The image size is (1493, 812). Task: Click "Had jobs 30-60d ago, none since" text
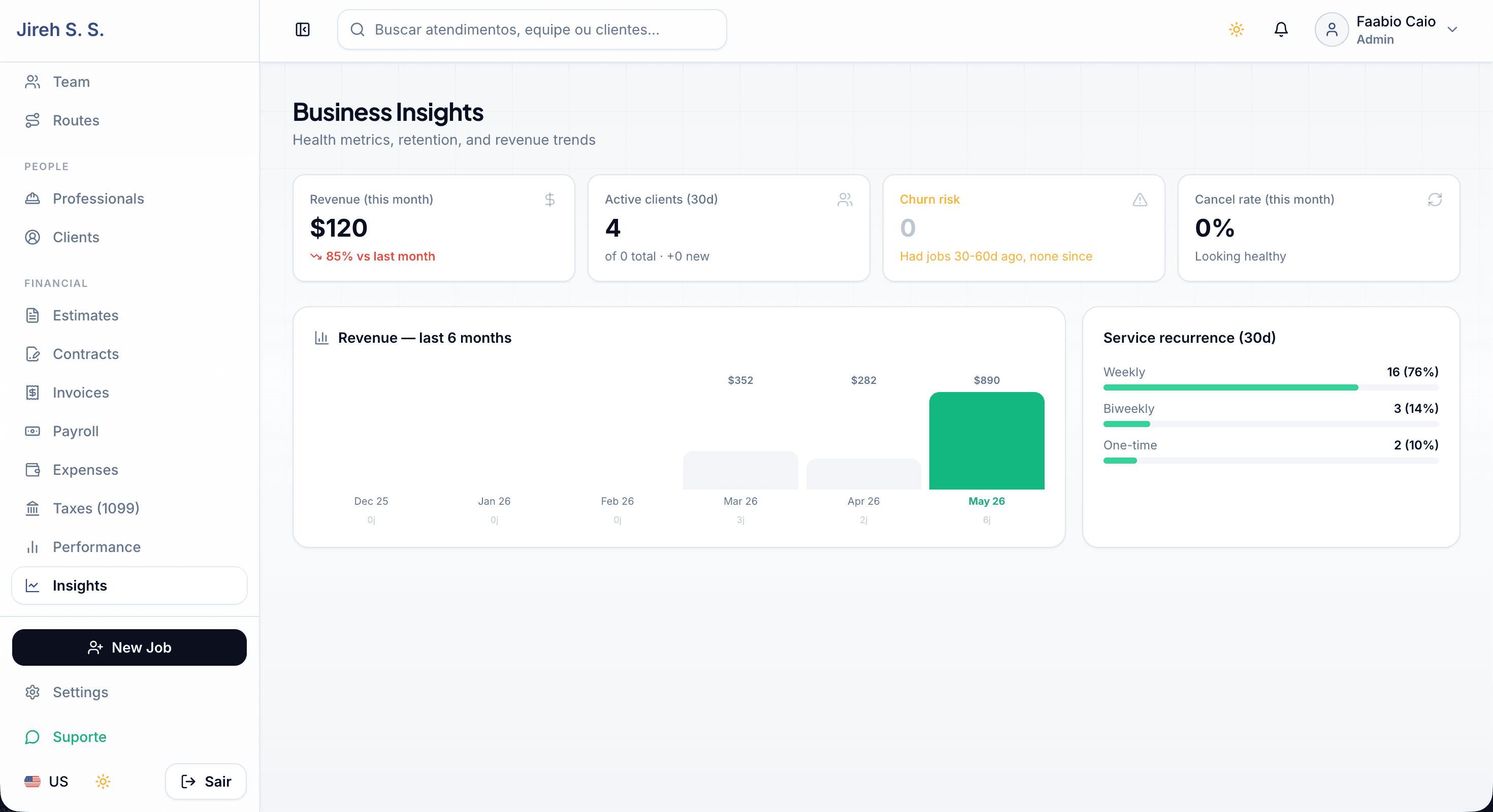coord(996,256)
